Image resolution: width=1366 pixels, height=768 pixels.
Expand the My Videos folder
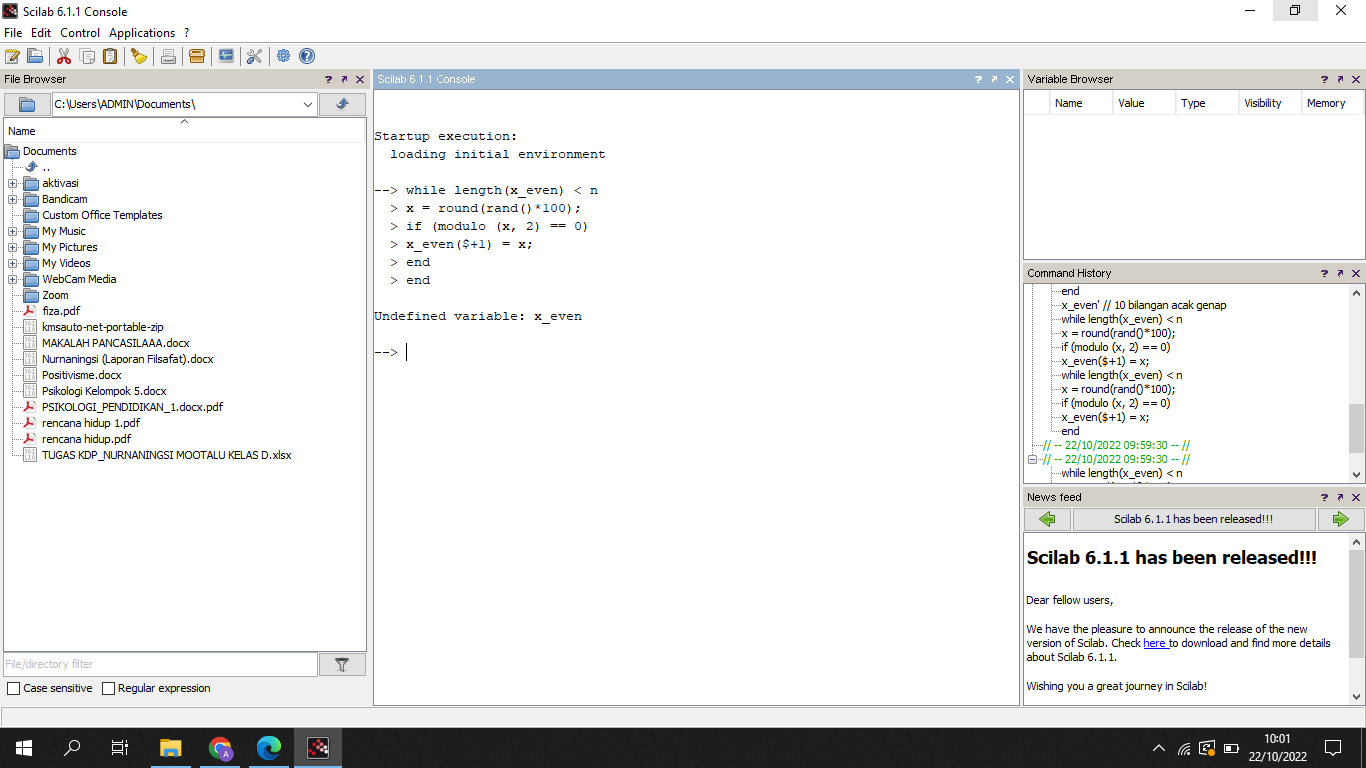tap(12, 263)
